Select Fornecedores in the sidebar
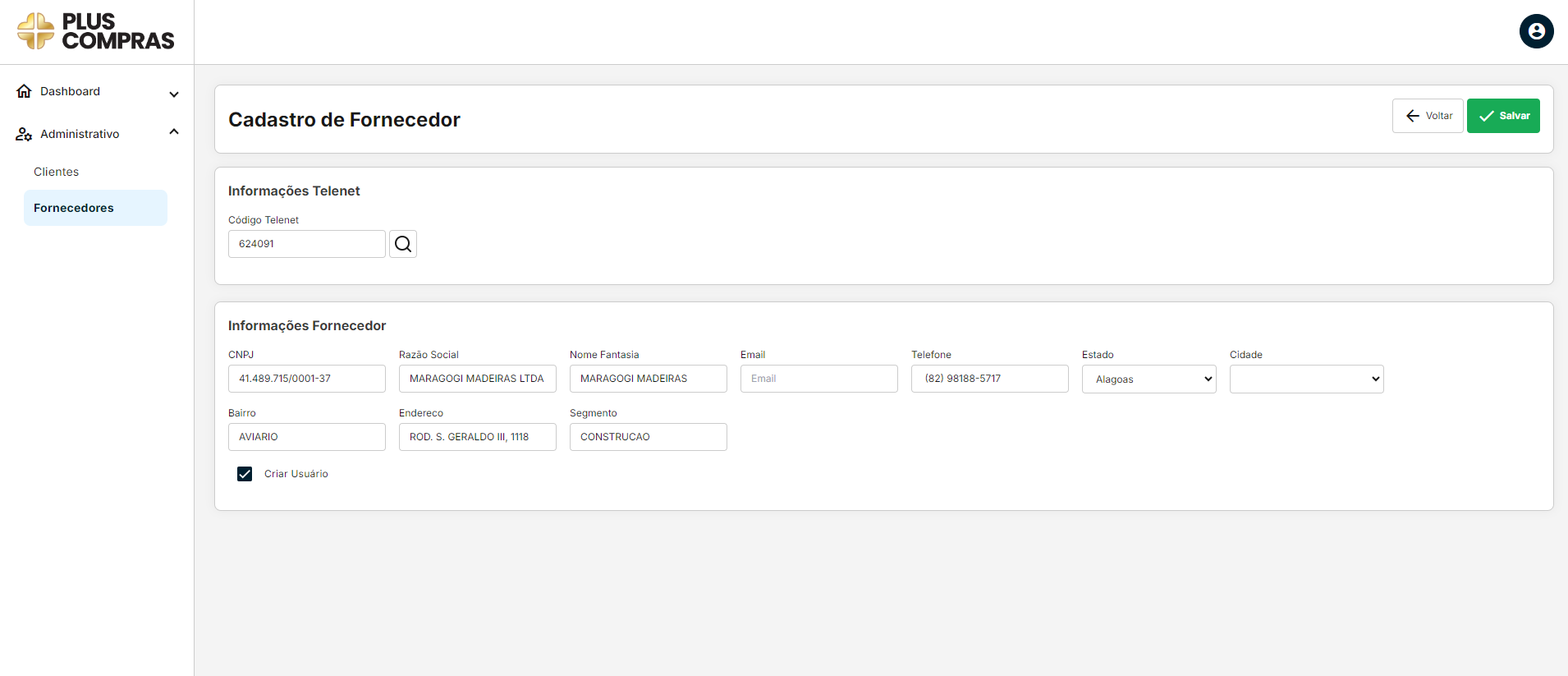 pyautogui.click(x=95, y=208)
